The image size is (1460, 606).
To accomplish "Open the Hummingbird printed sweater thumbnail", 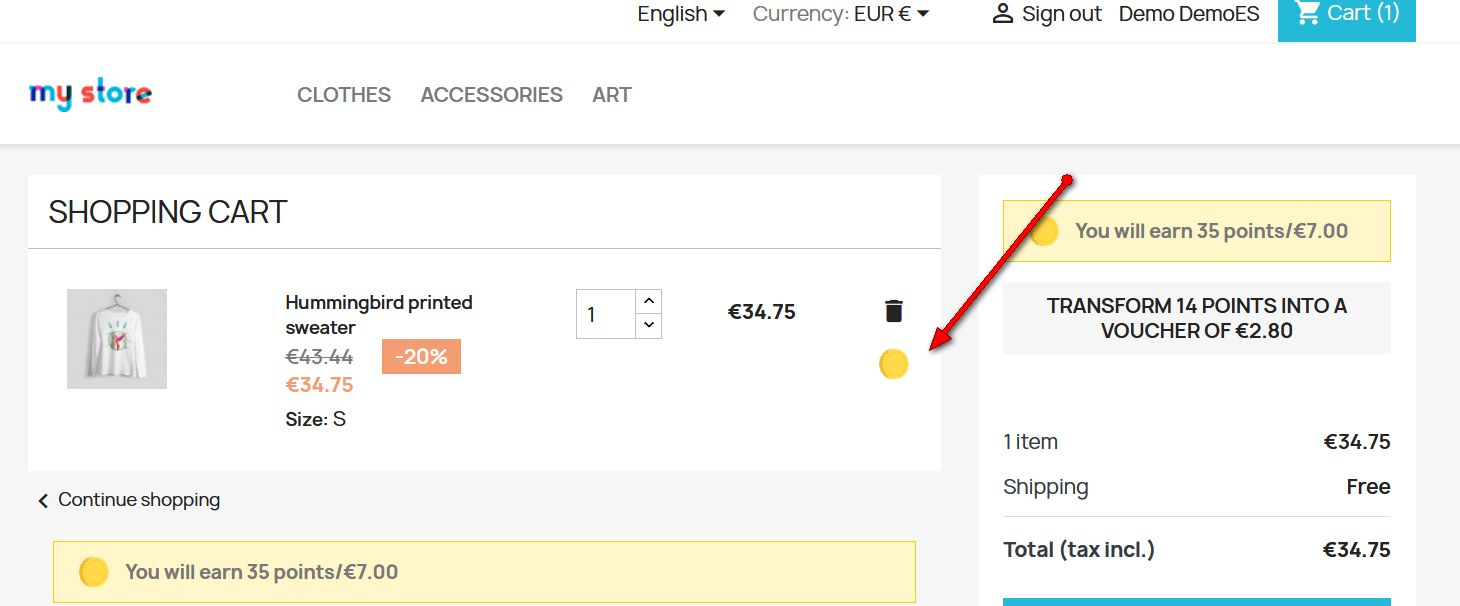I will pos(117,339).
